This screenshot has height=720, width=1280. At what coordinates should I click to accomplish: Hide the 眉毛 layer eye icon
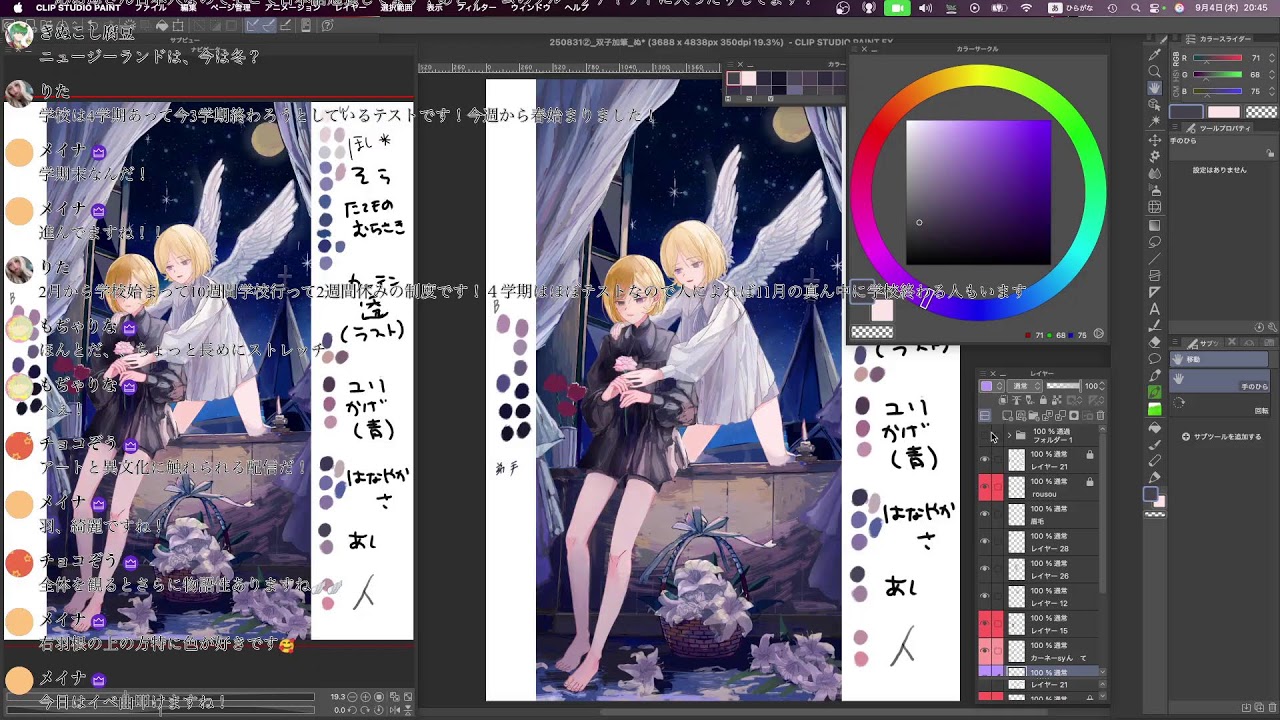984,514
